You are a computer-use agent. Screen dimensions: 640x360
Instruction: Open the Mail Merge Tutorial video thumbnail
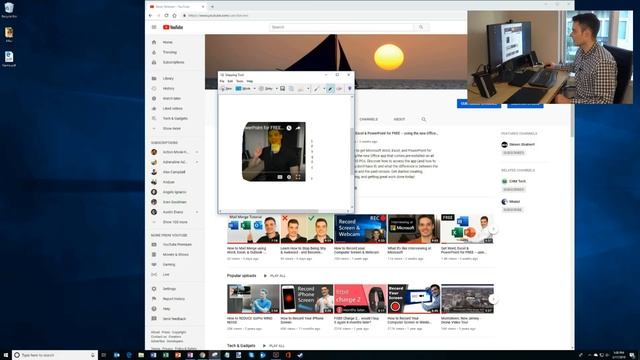pyautogui.click(x=253, y=229)
